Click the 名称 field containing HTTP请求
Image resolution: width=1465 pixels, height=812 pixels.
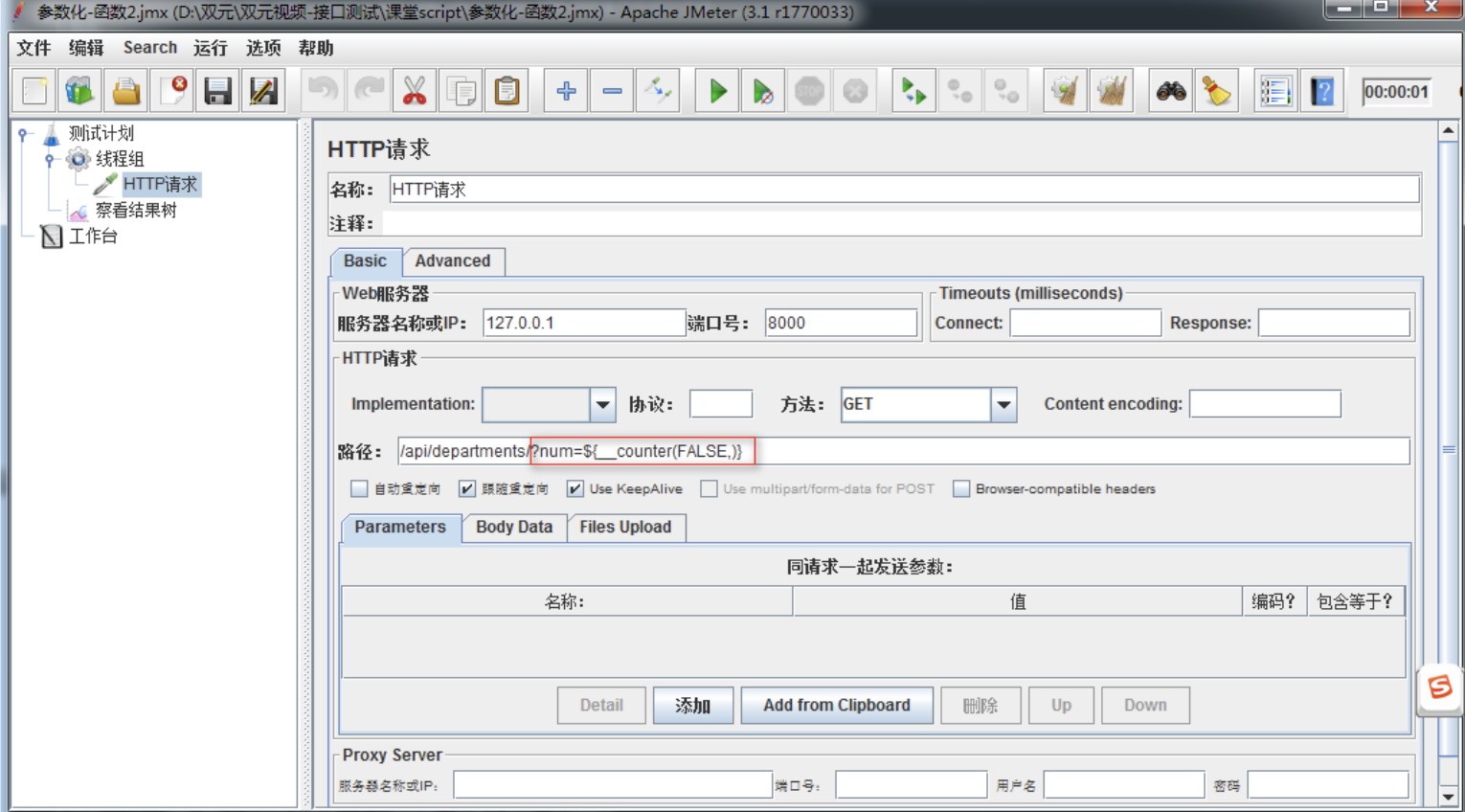(x=904, y=190)
